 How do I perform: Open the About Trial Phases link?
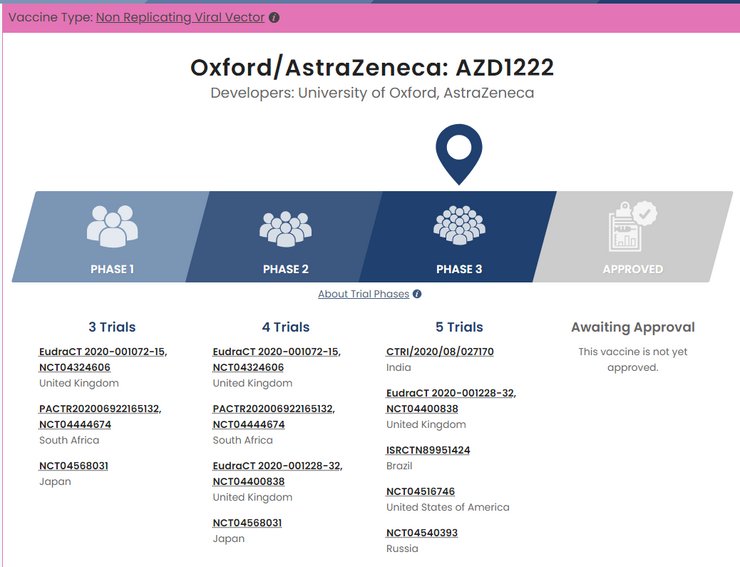click(363, 294)
